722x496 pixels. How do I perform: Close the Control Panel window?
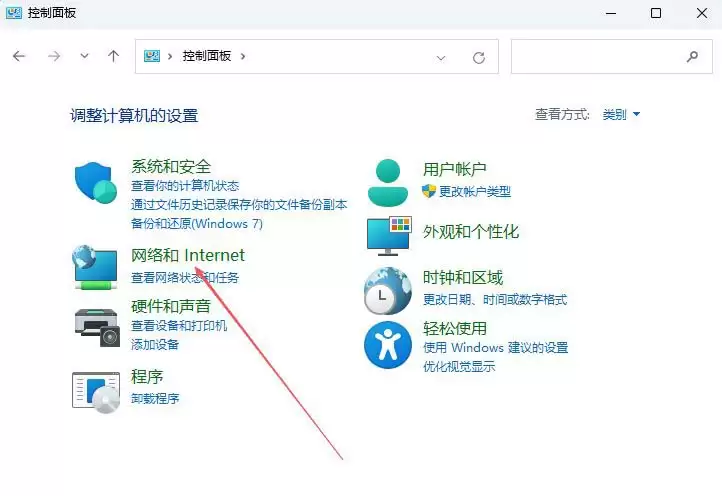tap(702, 13)
